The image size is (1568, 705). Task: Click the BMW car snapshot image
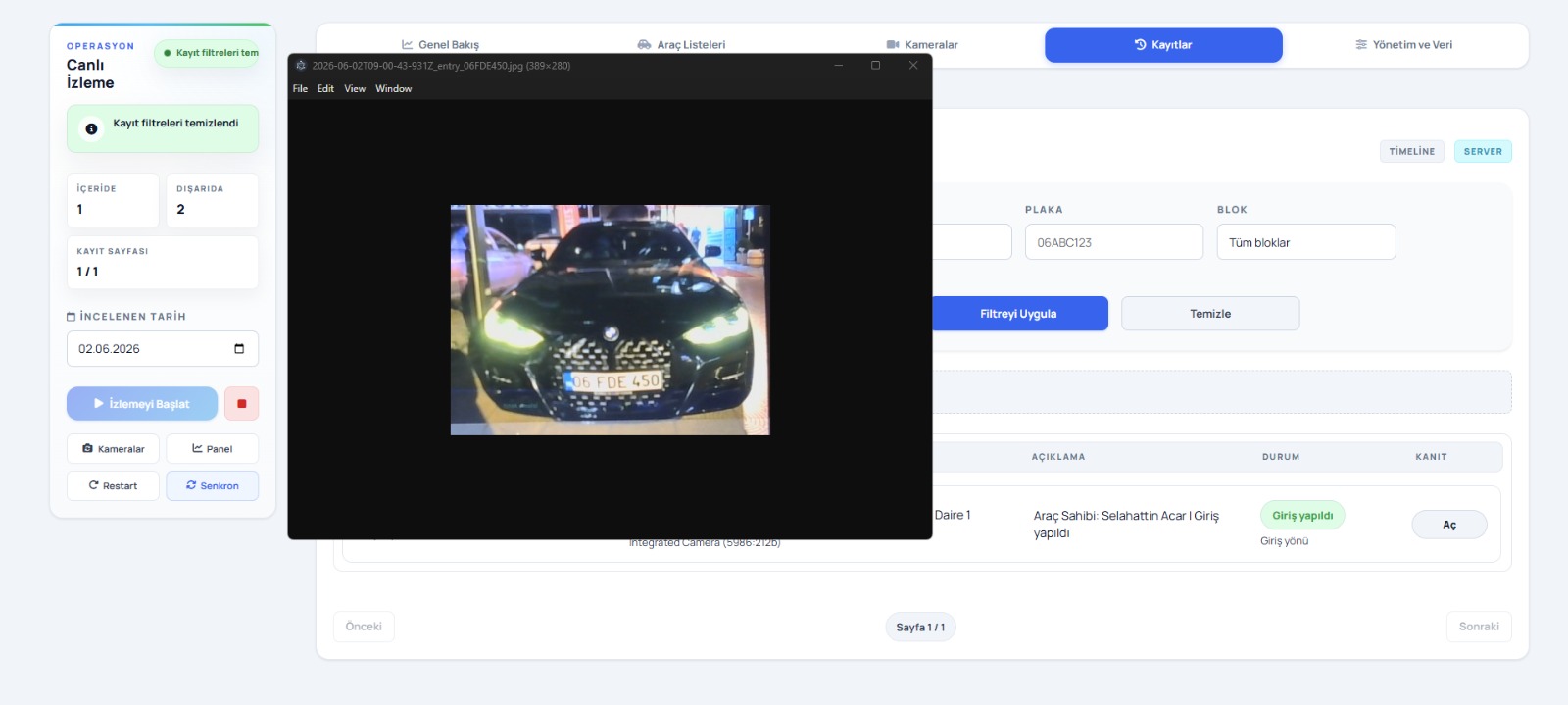coord(610,320)
